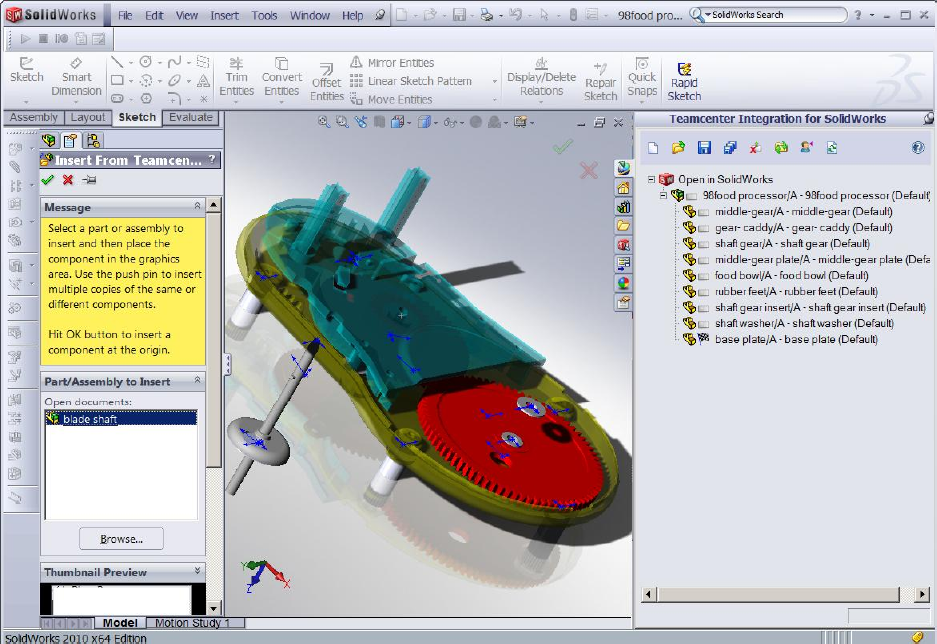Screen dimensions: 937x644
Task: Click the Zoom to Fit view icon
Action: [324, 122]
